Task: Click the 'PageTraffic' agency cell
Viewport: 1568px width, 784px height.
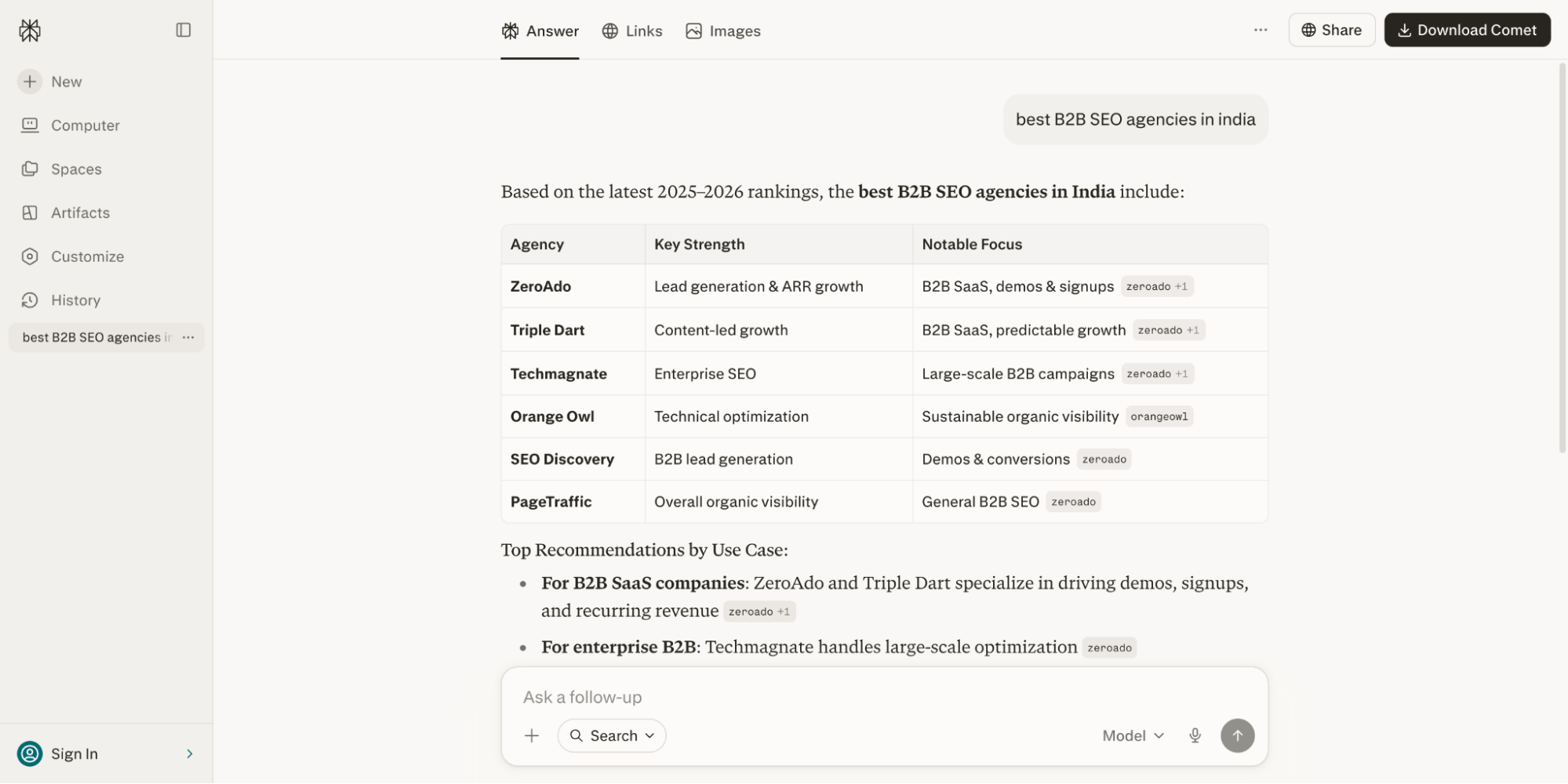Action: (x=573, y=502)
